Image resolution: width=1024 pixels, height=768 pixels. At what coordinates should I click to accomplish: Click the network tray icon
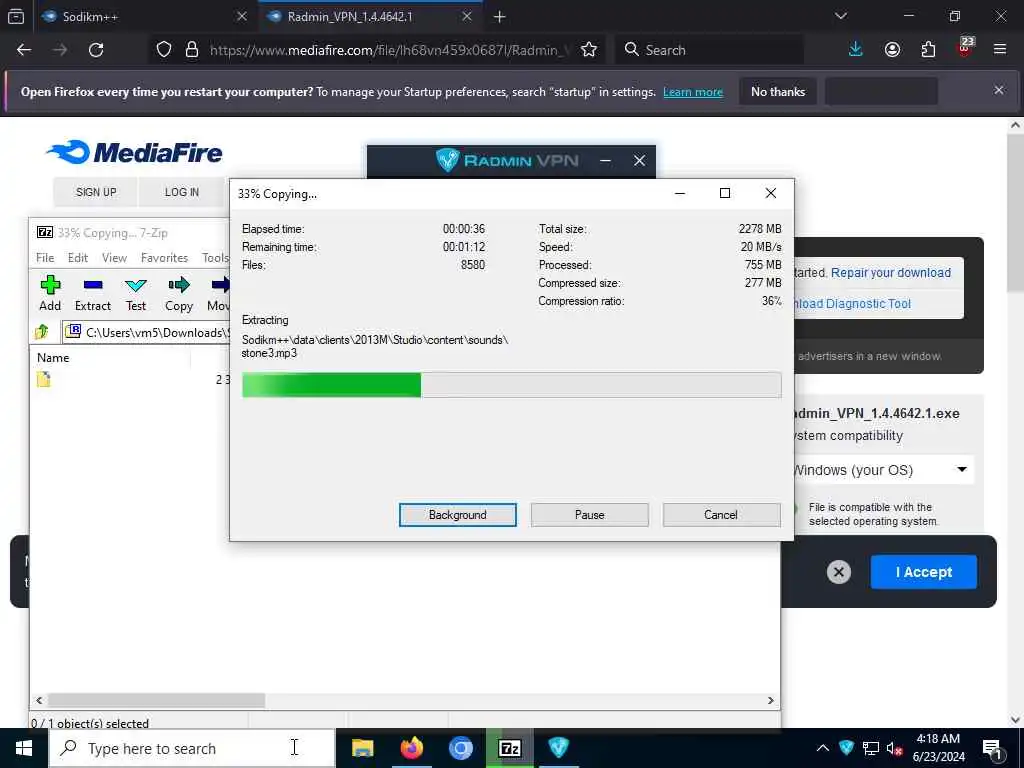(x=871, y=748)
